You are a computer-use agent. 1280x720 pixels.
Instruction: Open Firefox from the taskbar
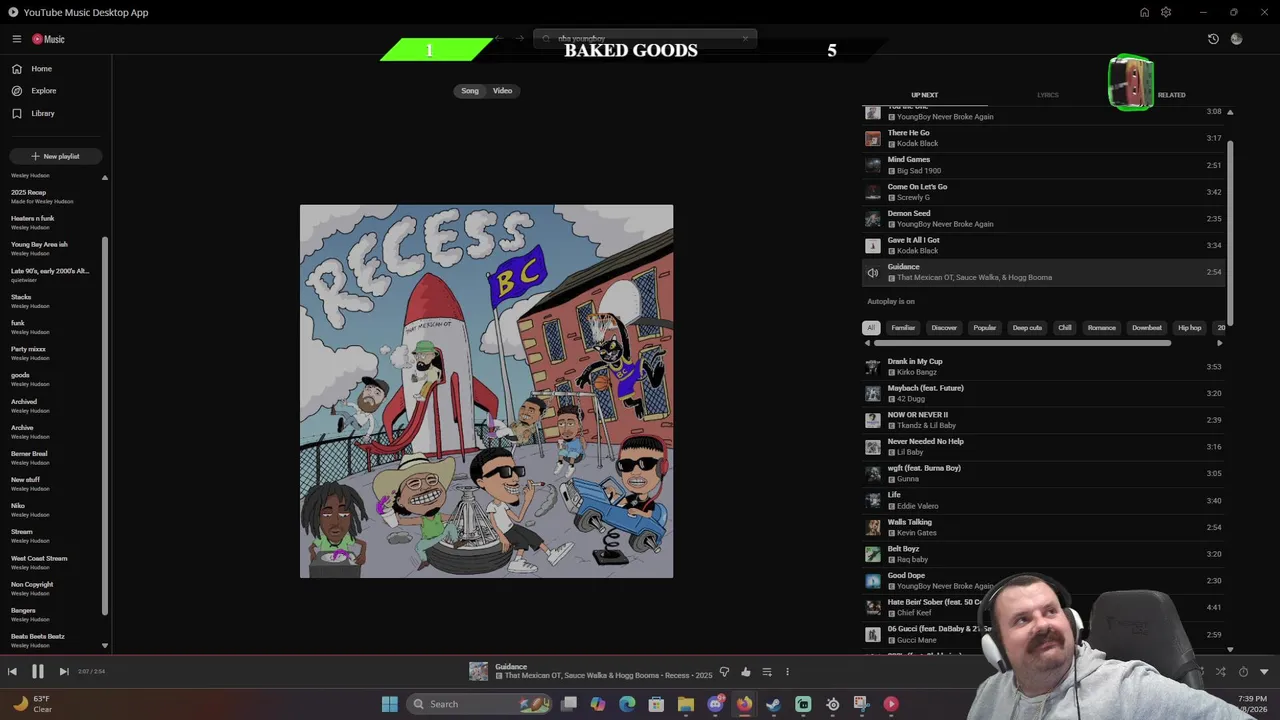(x=744, y=704)
